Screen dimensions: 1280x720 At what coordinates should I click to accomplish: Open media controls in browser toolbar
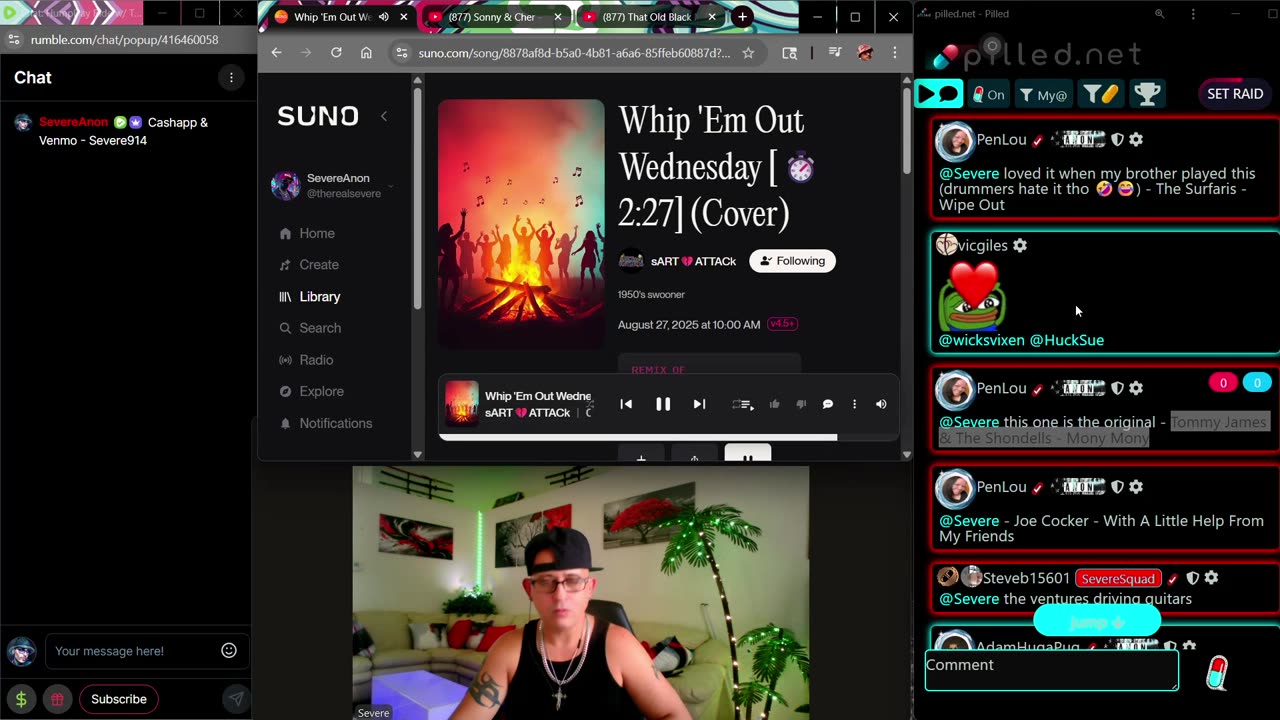pyautogui.click(x=835, y=53)
